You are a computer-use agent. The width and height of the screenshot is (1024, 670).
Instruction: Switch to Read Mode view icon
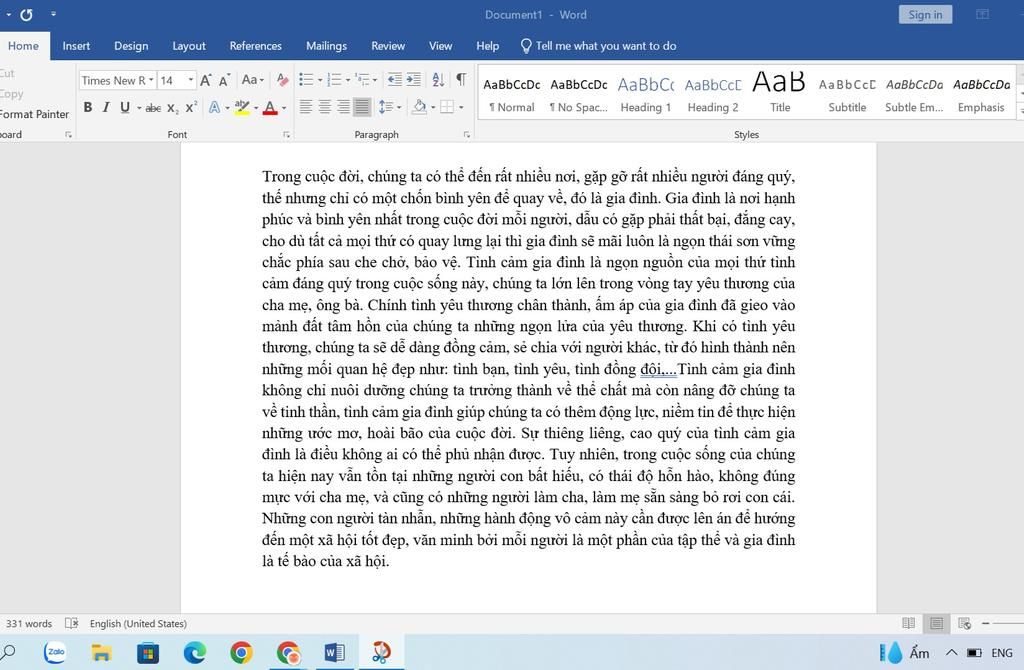tap(908, 623)
